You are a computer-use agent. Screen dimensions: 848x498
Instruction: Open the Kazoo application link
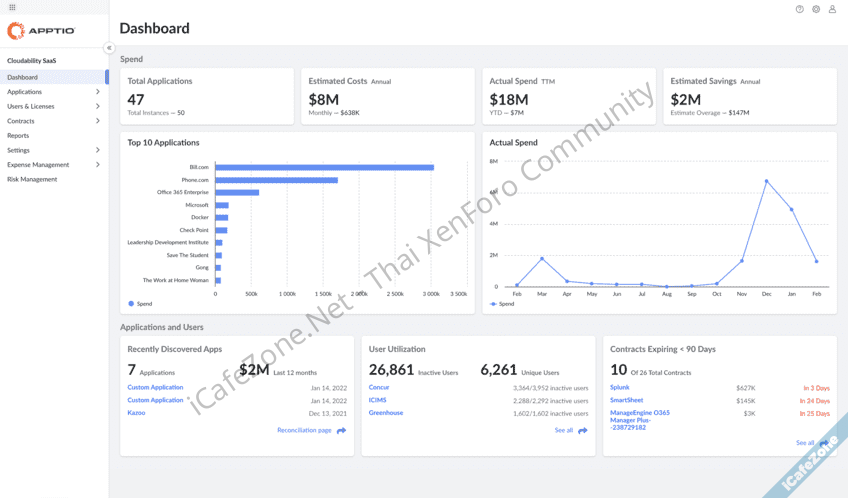[136, 413]
